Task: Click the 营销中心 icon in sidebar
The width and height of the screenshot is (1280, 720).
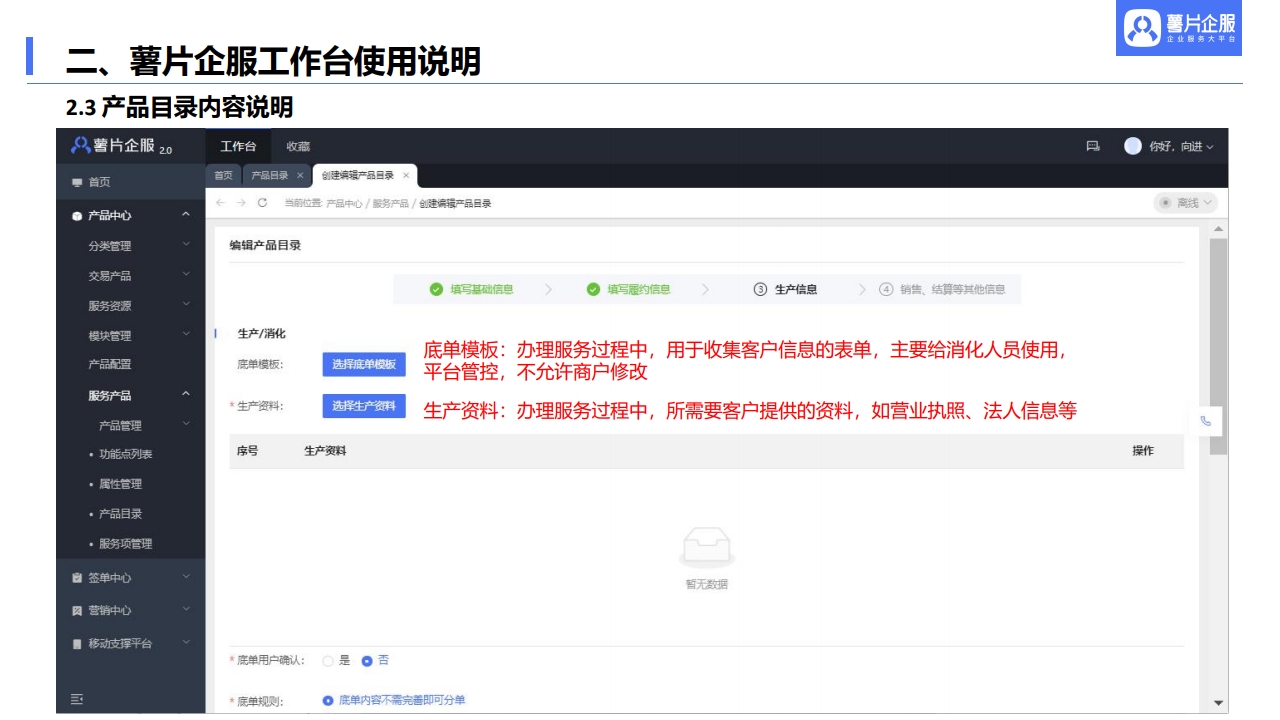Action: (77, 611)
